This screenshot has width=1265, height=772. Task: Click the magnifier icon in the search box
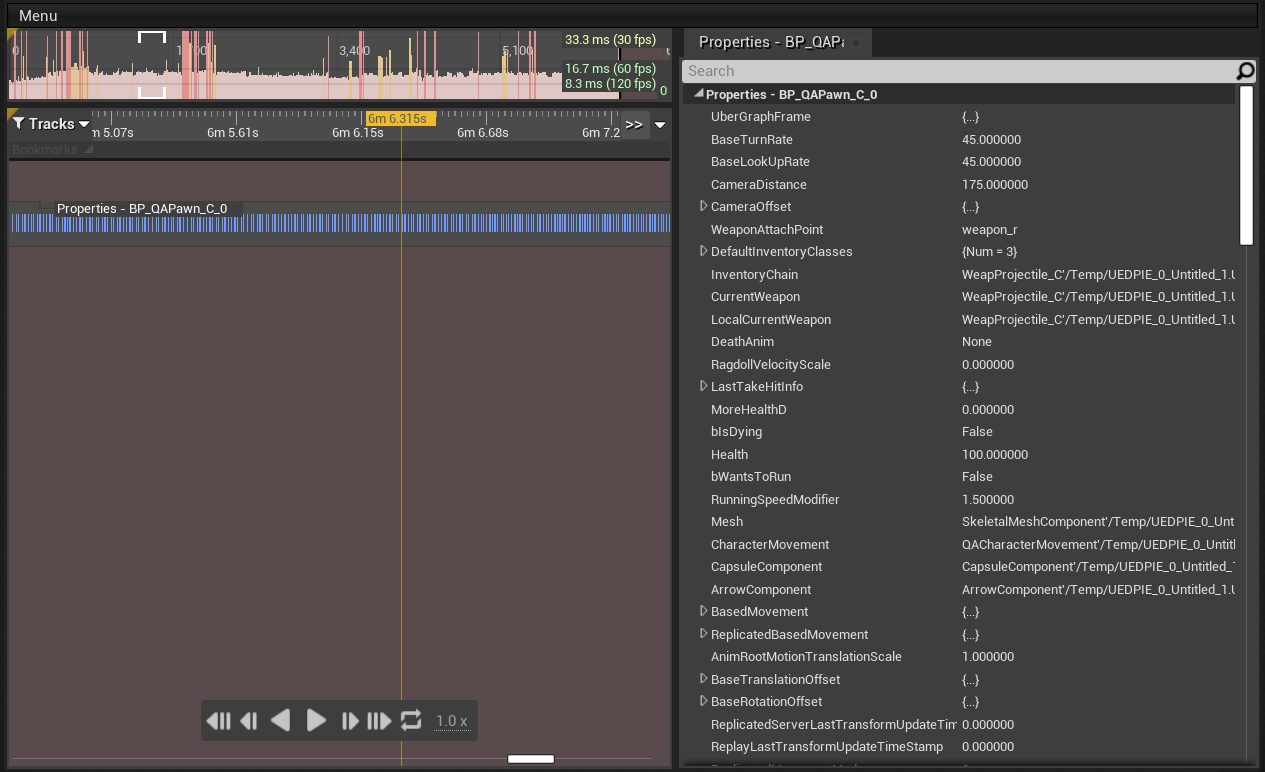(x=1245, y=71)
